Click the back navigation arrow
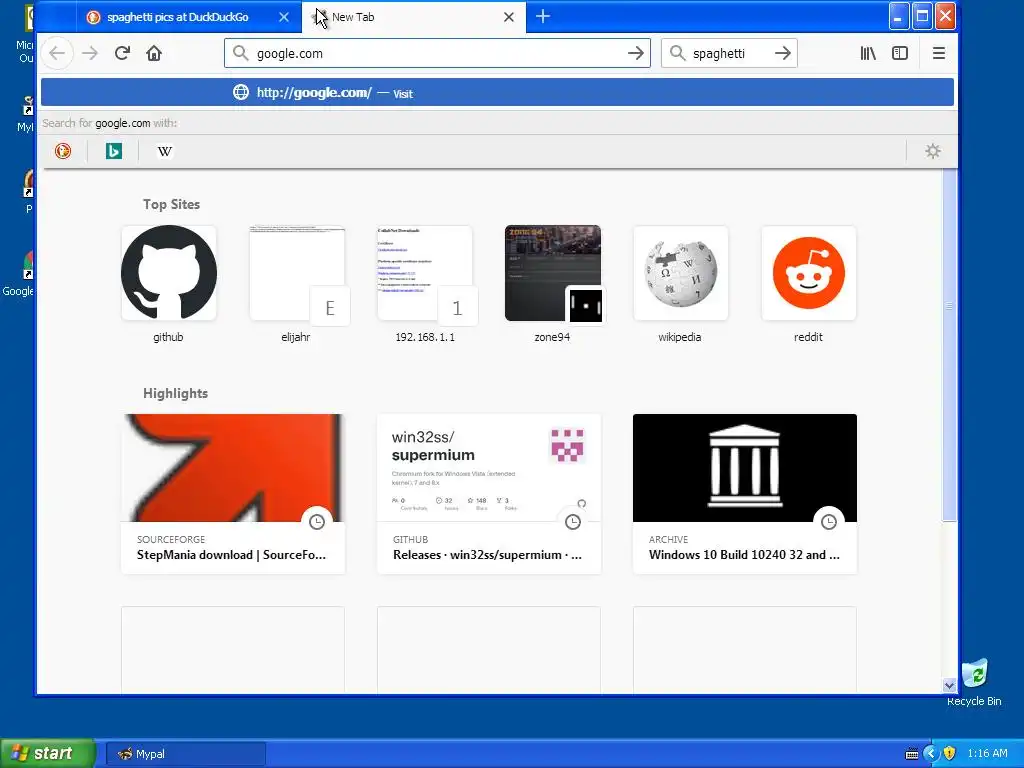The width and height of the screenshot is (1024, 768). 57,54
